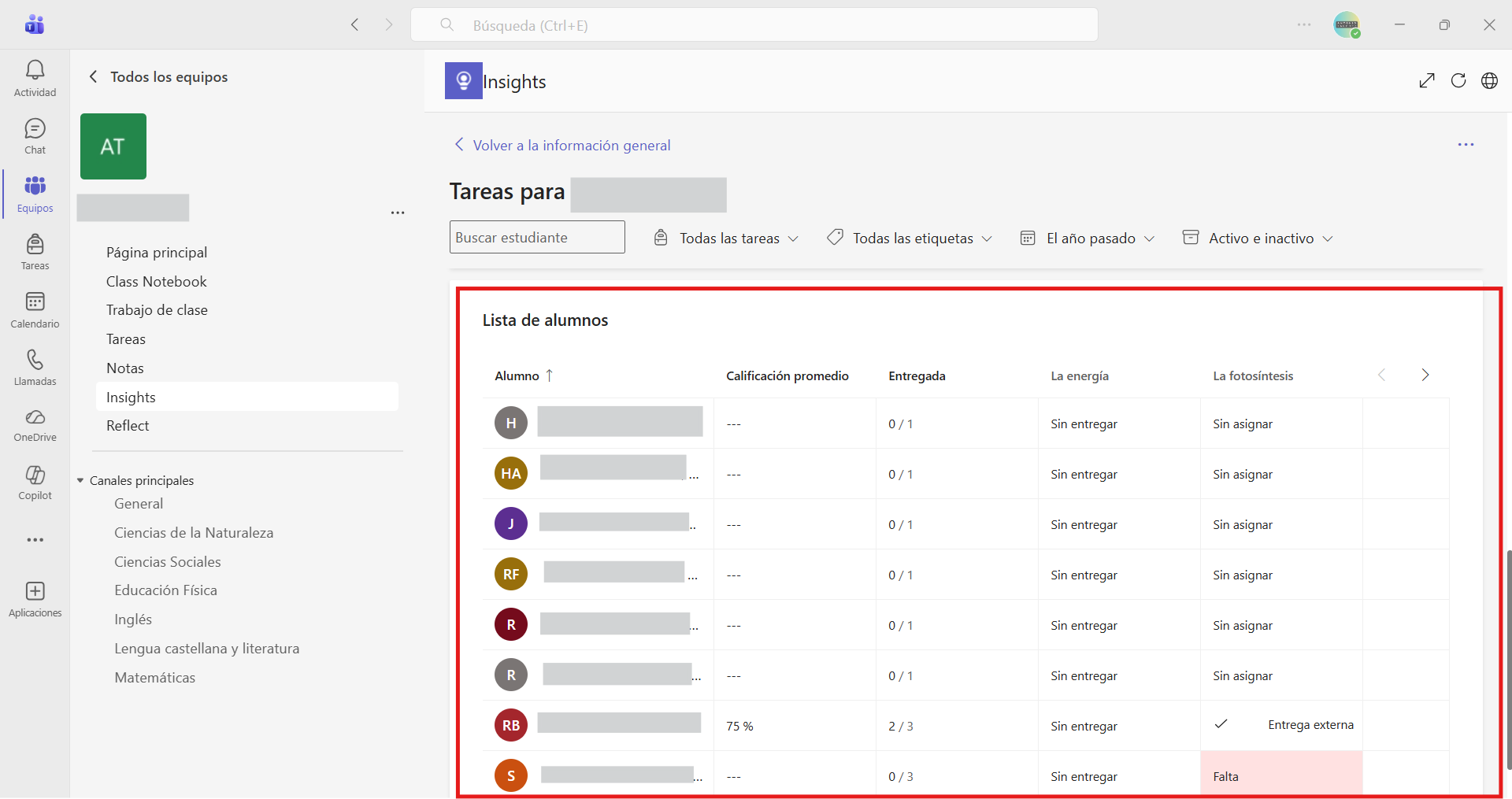
Task: Select student row with RB avatar
Action: click(966, 726)
